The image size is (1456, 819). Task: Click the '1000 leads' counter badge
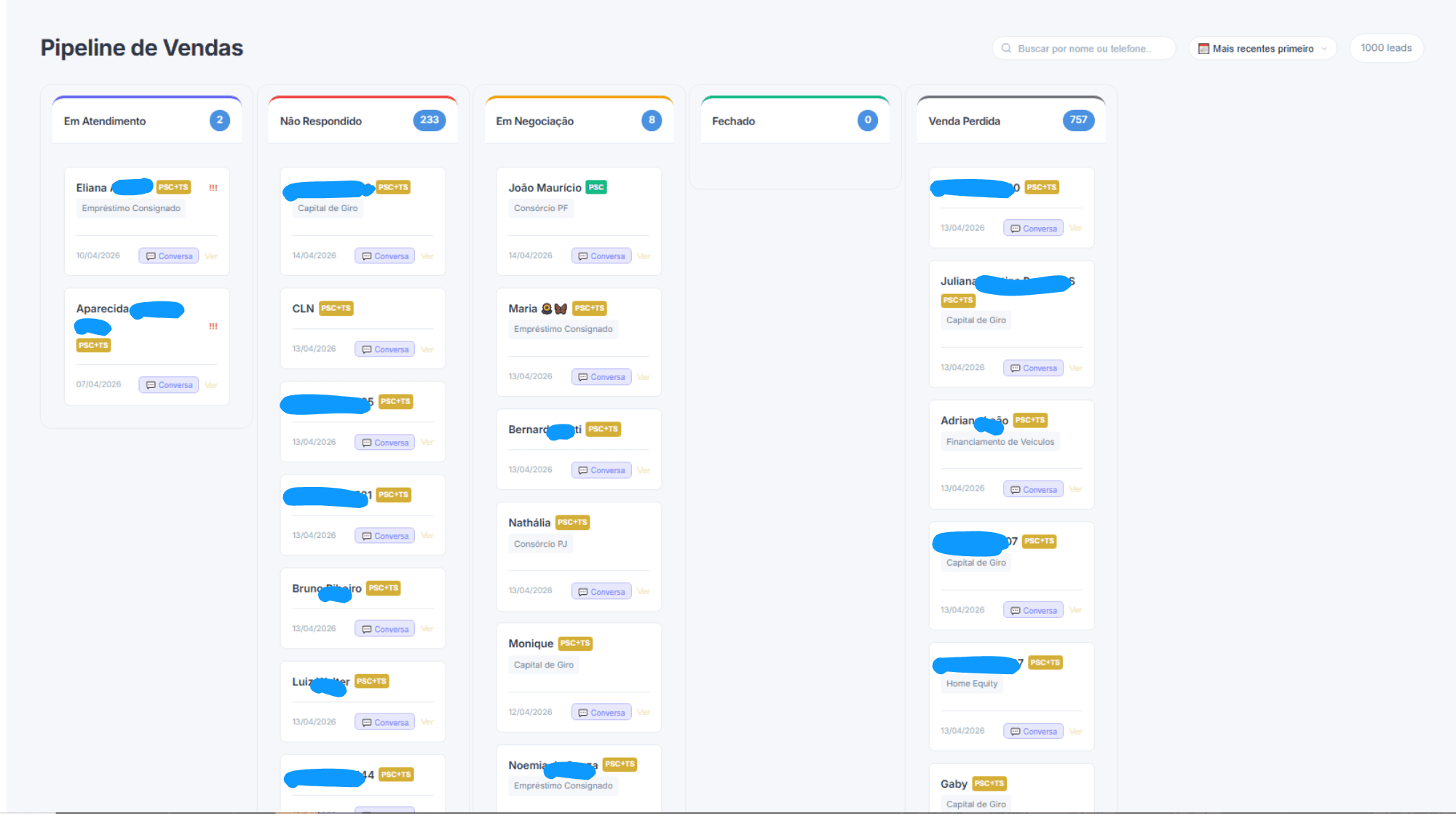(1386, 48)
